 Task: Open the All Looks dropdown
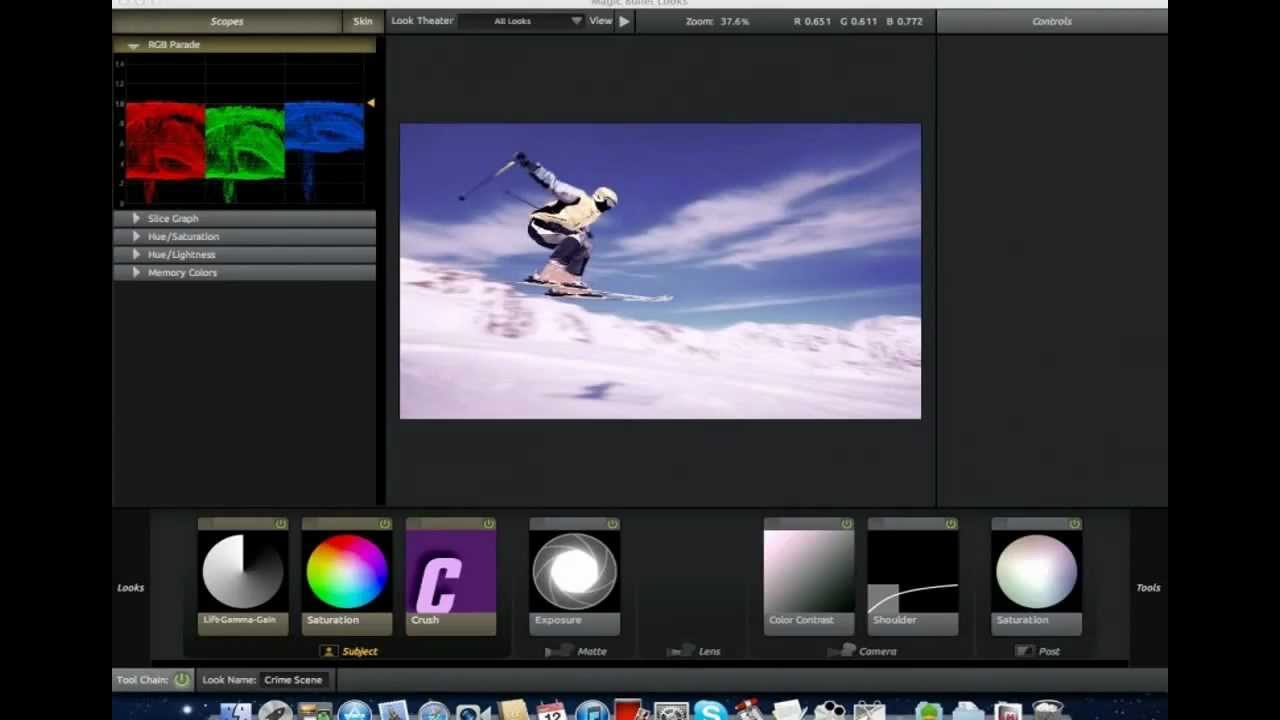522,21
